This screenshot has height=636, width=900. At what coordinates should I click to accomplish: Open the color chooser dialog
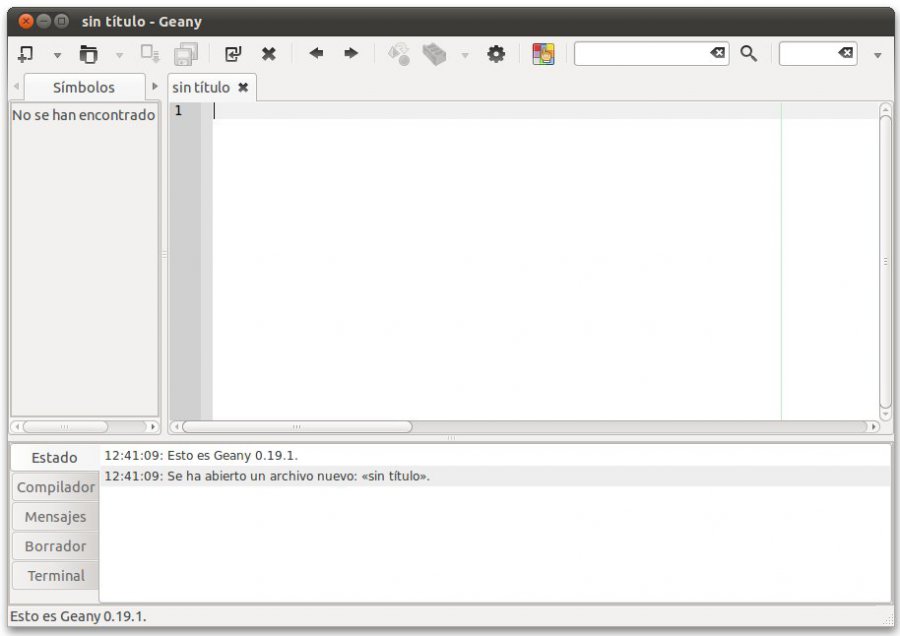pos(543,54)
